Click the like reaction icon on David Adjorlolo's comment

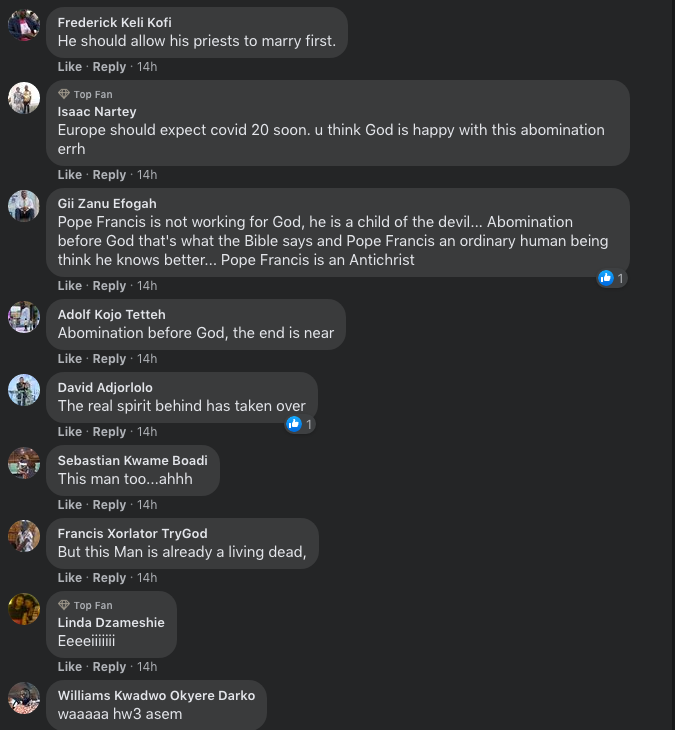[294, 424]
